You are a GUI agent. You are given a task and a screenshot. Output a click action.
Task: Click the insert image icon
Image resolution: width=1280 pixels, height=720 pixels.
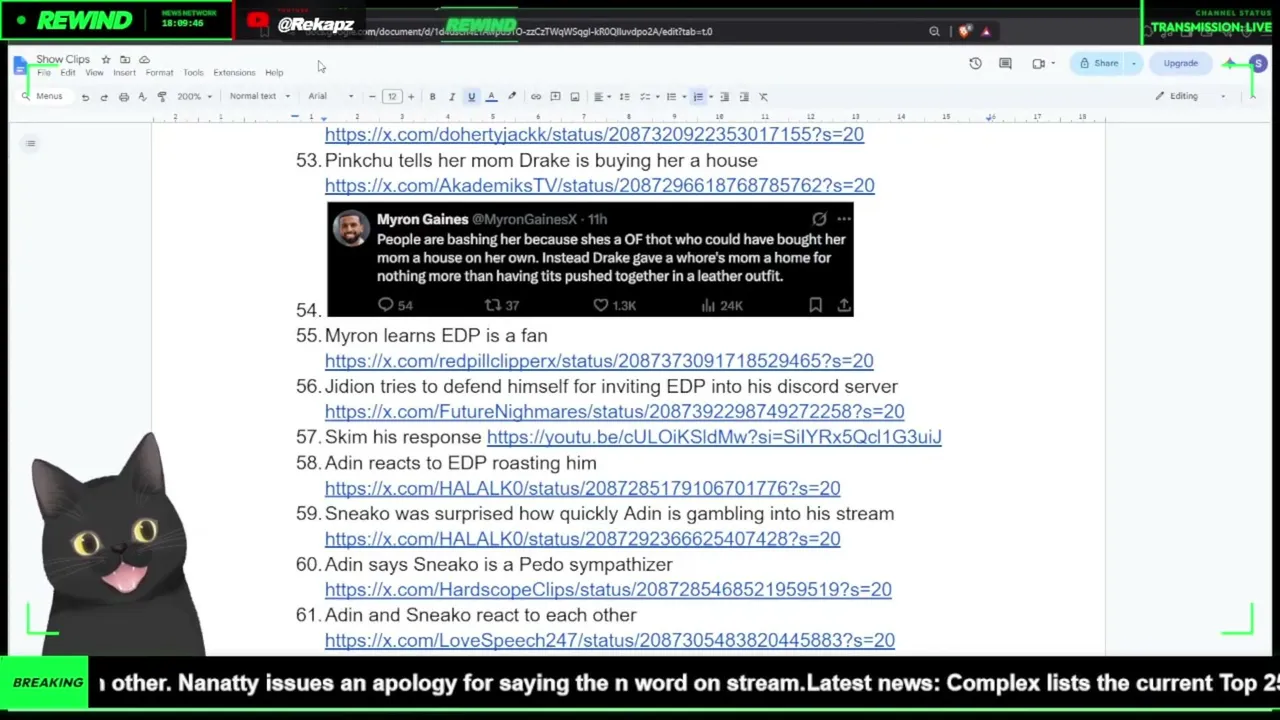(x=575, y=97)
